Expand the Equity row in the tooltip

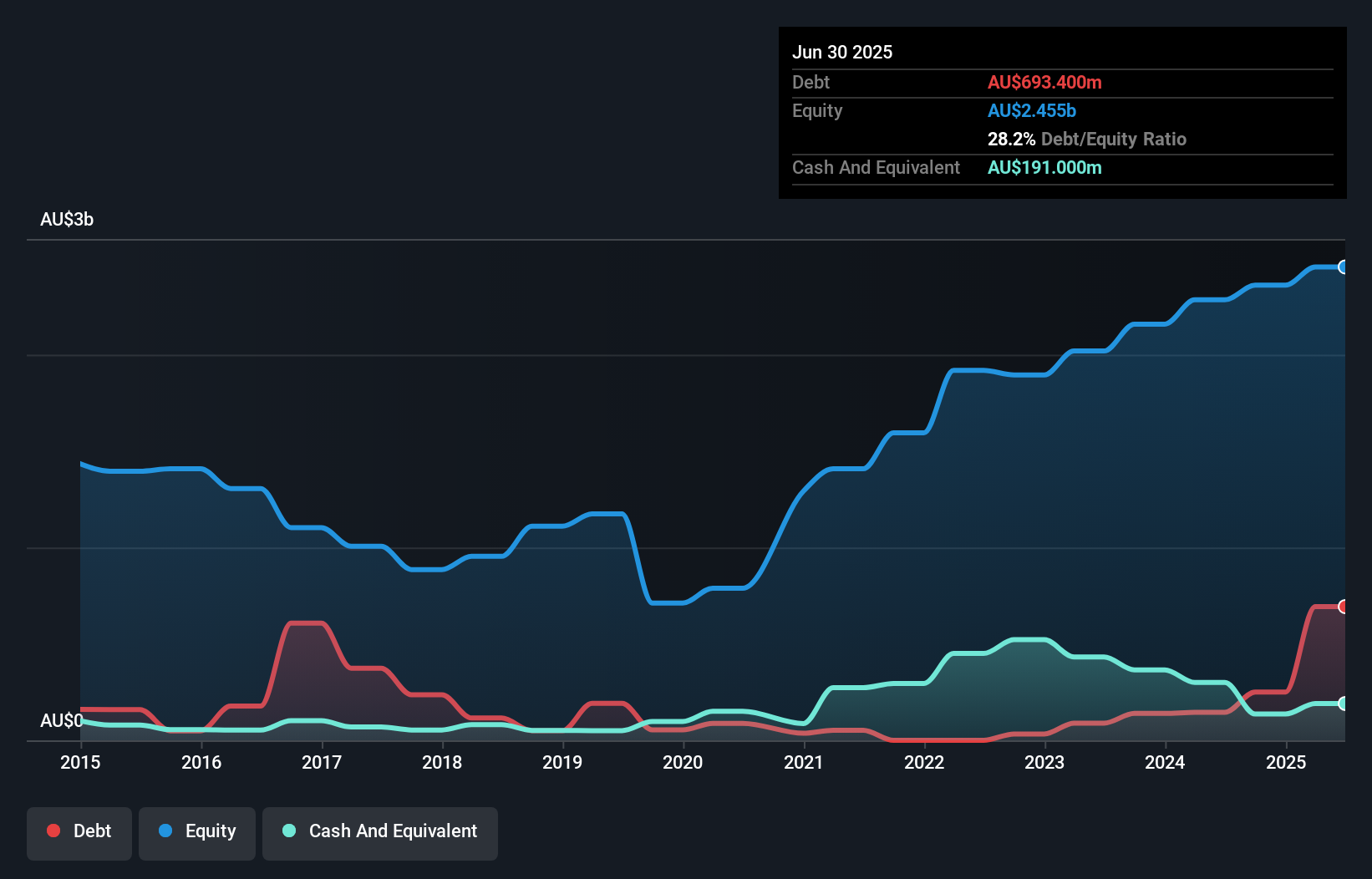(817, 110)
